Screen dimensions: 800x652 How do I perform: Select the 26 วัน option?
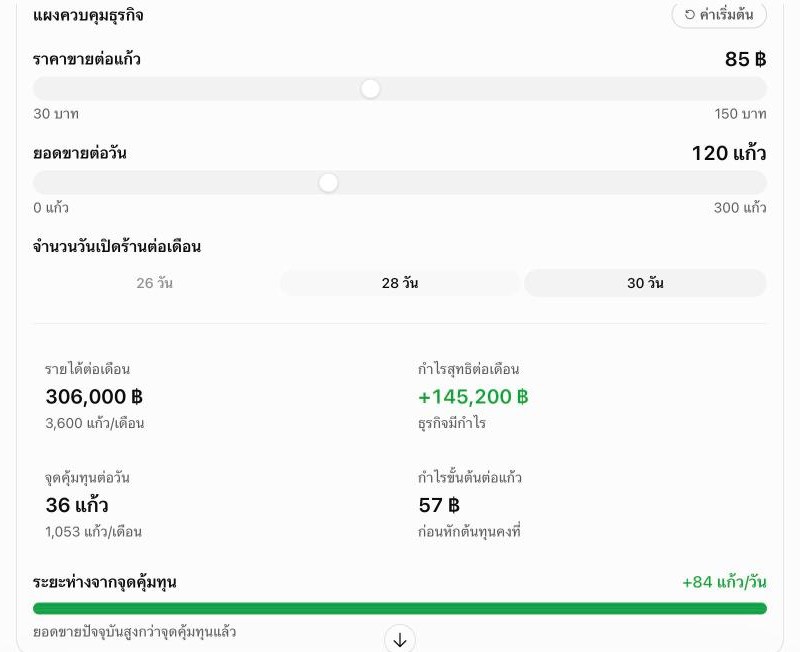tap(155, 283)
